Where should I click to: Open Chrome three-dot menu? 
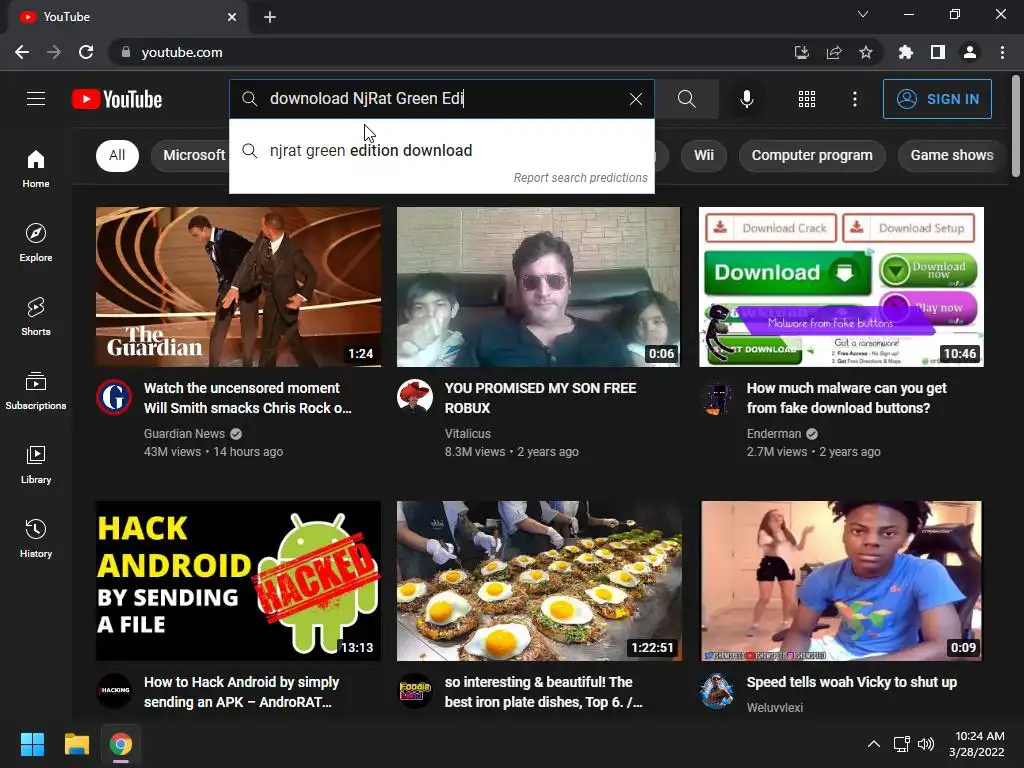click(1002, 52)
